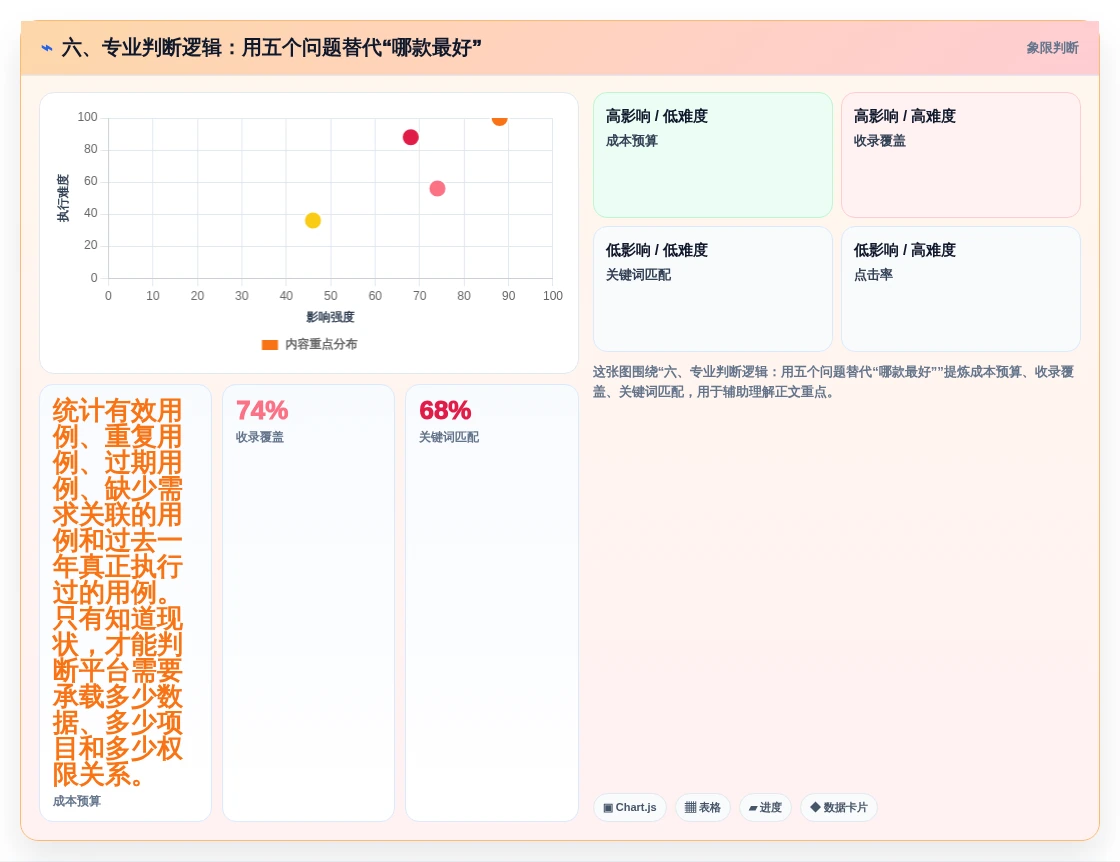Click the large orange text starting 统计有效用例
1120x862 pixels.
click(117, 593)
